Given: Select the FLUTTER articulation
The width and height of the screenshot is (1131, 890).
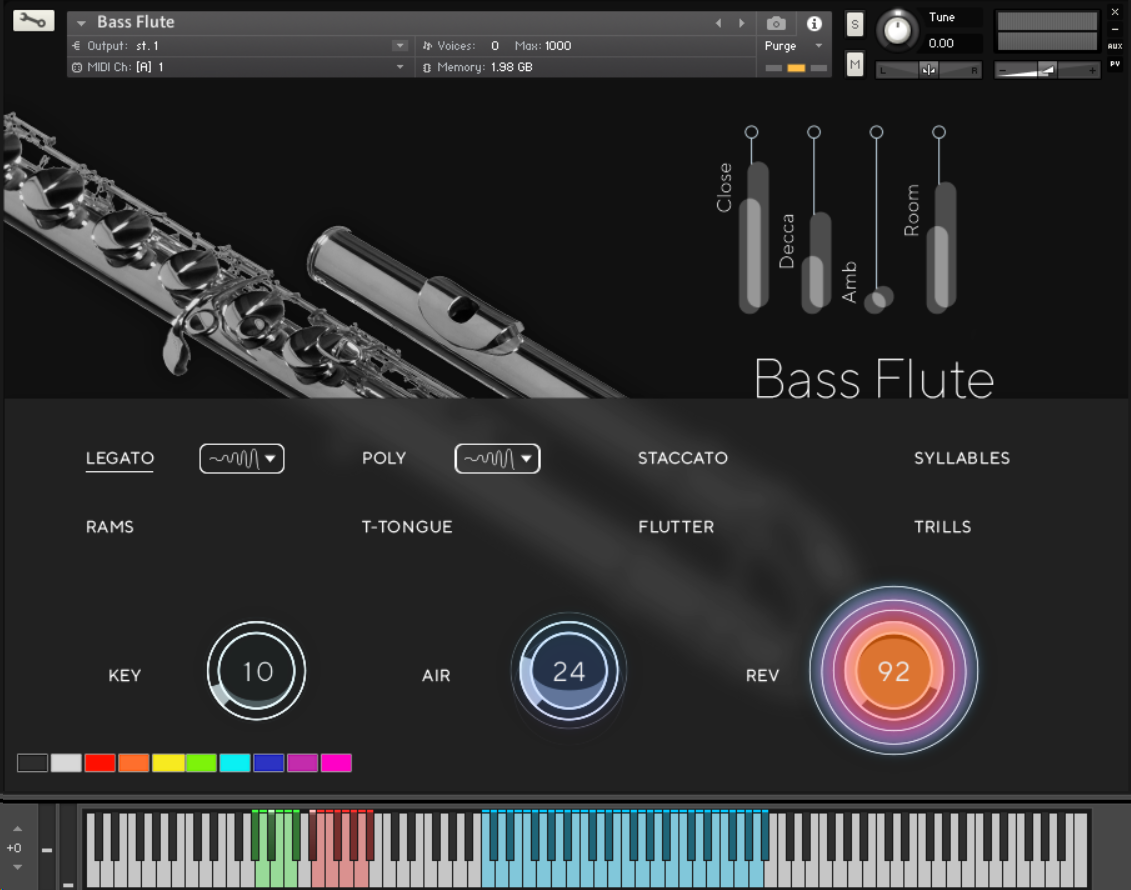Looking at the screenshot, I should point(676,527).
